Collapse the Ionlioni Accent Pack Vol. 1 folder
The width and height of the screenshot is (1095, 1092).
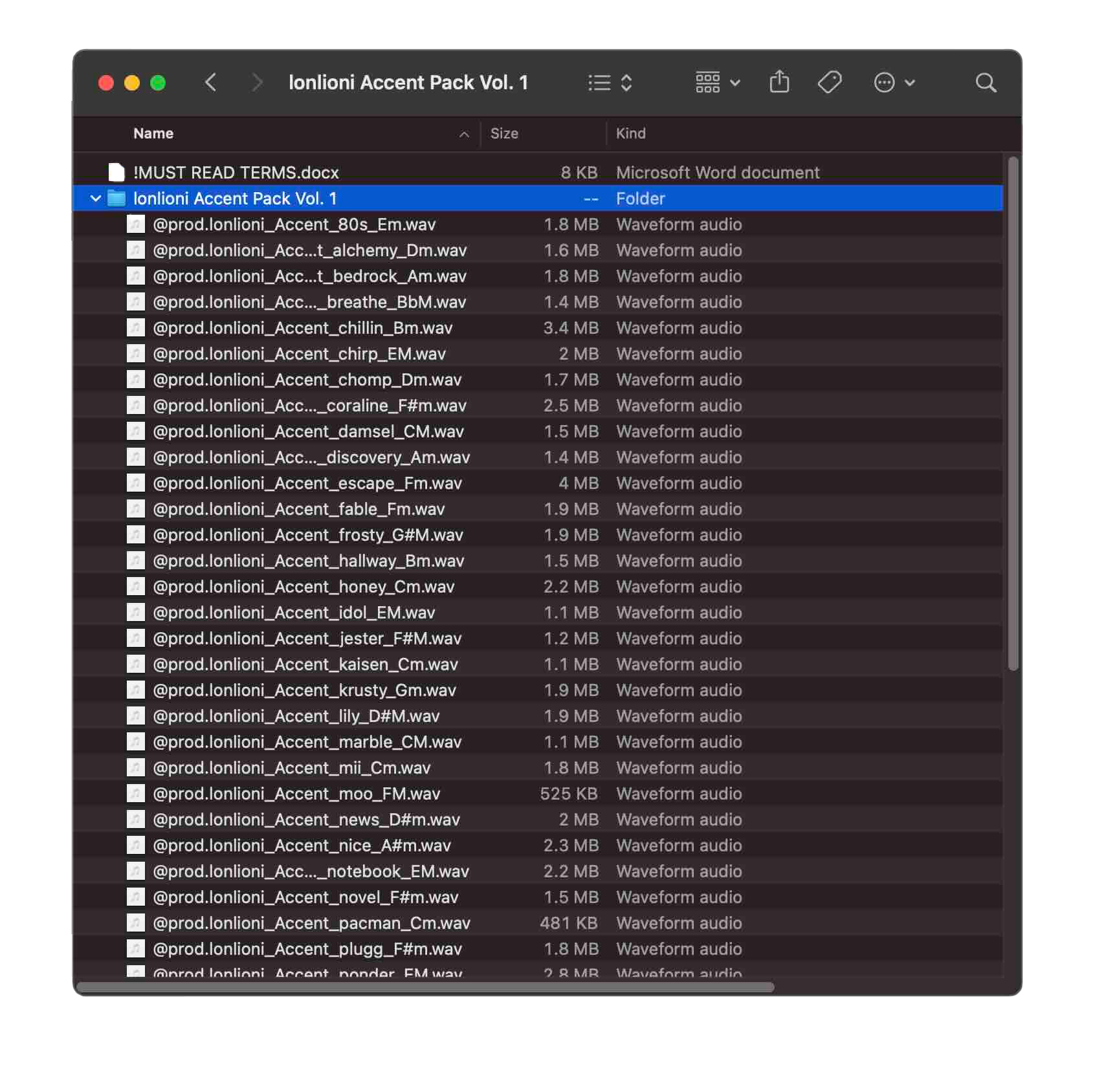(x=96, y=199)
